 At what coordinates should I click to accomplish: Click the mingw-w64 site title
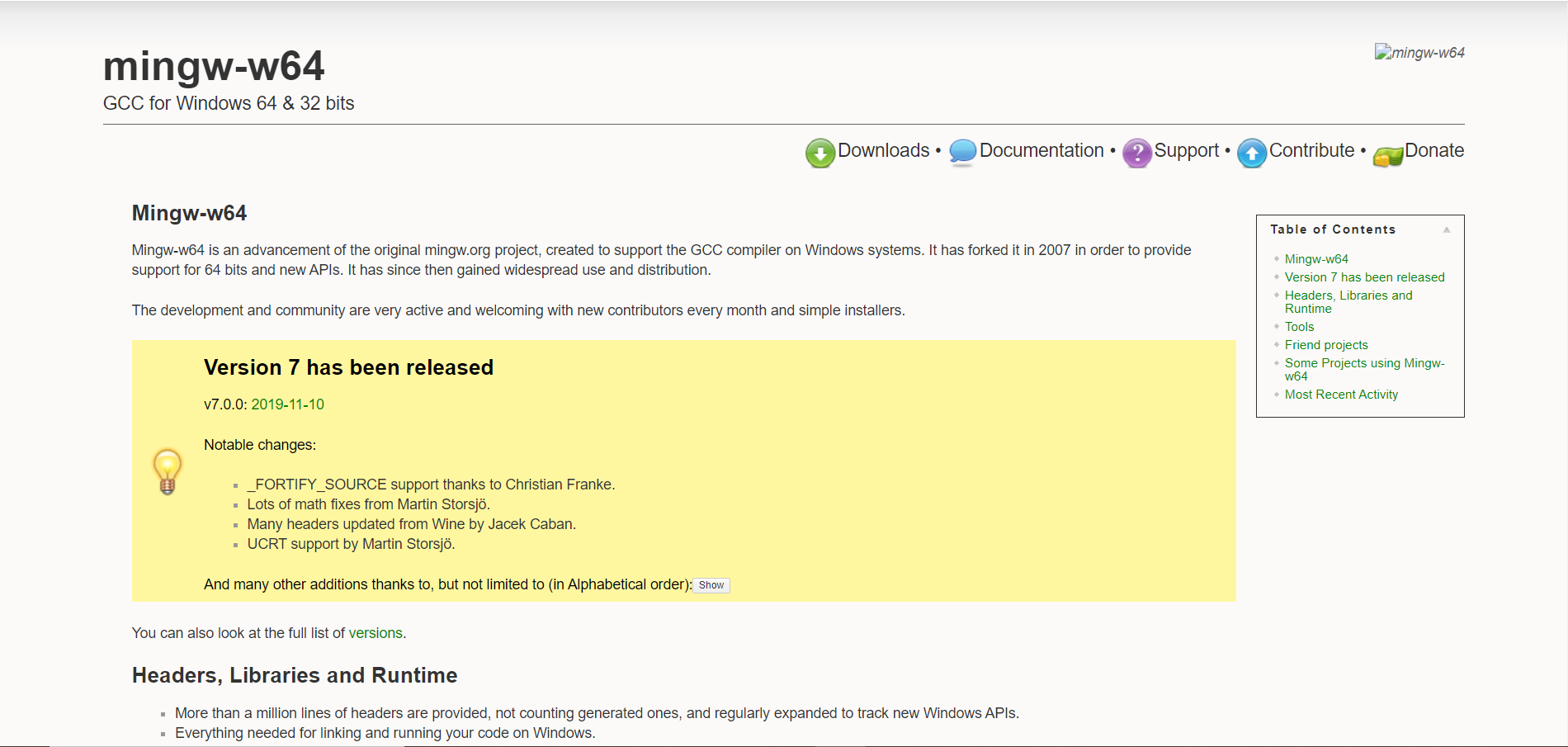[214, 66]
